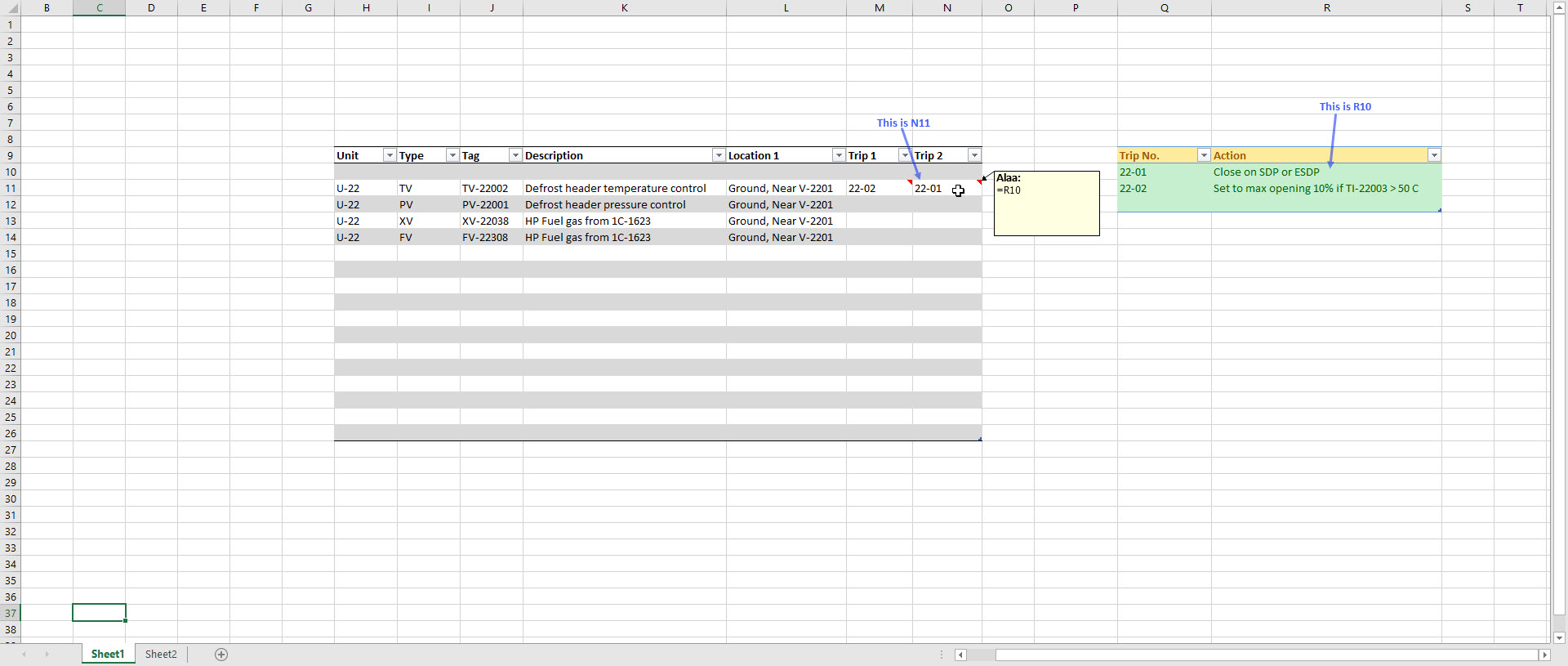This screenshot has height=666, width=1568.
Task: Select the 'Defrost header pressure control' cell
Action: click(x=625, y=204)
